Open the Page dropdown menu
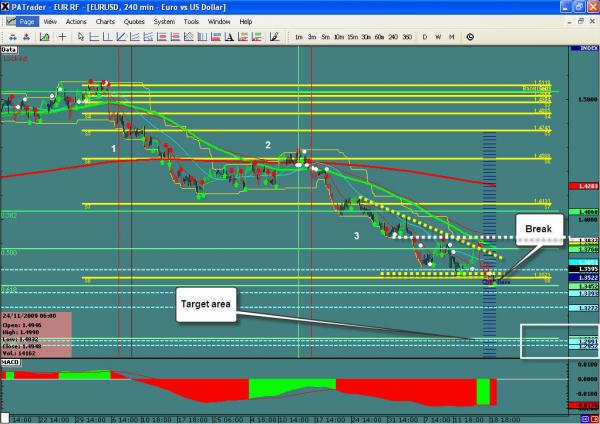This screenshot has width=600, height=424. pos(27,20)
